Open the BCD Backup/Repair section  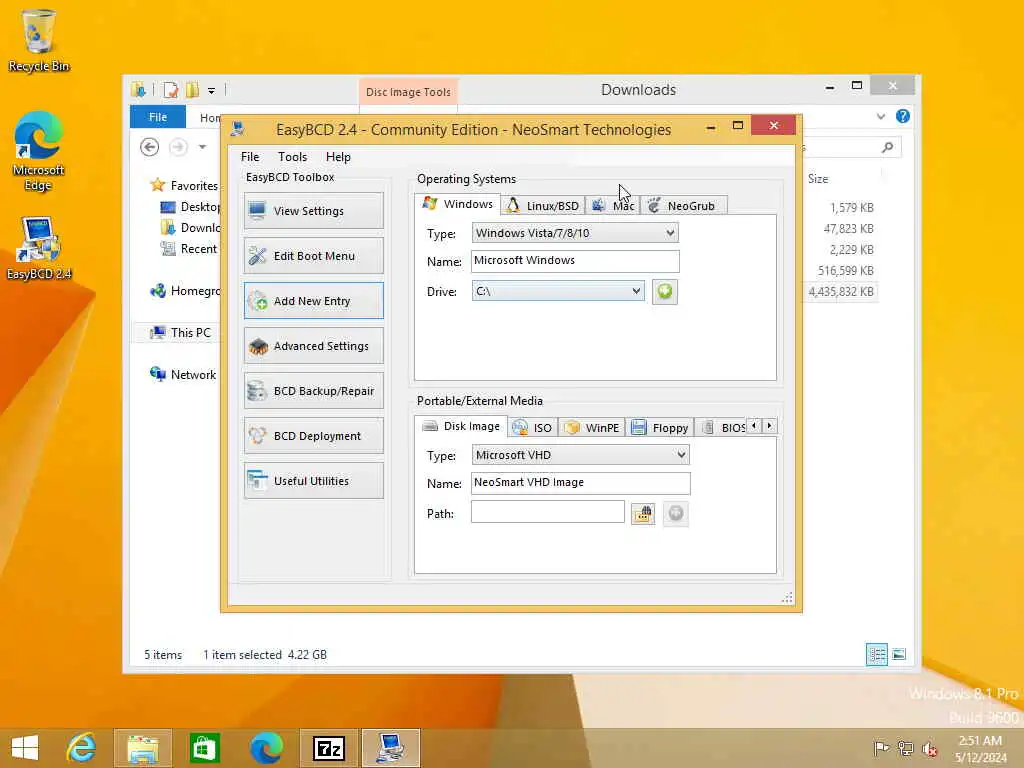tap(313, 391)
